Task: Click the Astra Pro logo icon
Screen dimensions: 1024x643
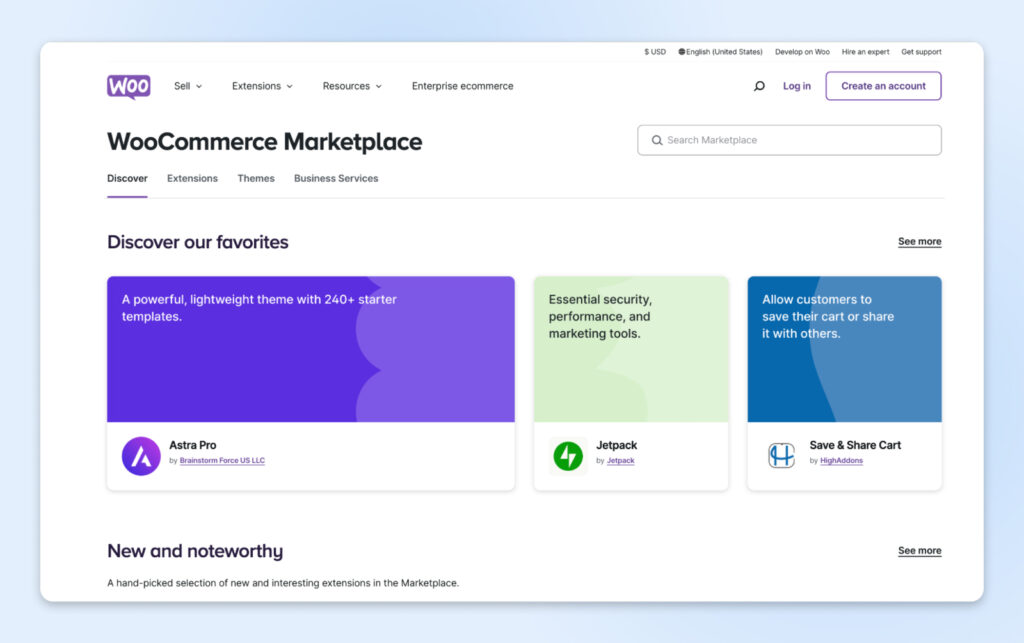Action: [x=141, y=456]
